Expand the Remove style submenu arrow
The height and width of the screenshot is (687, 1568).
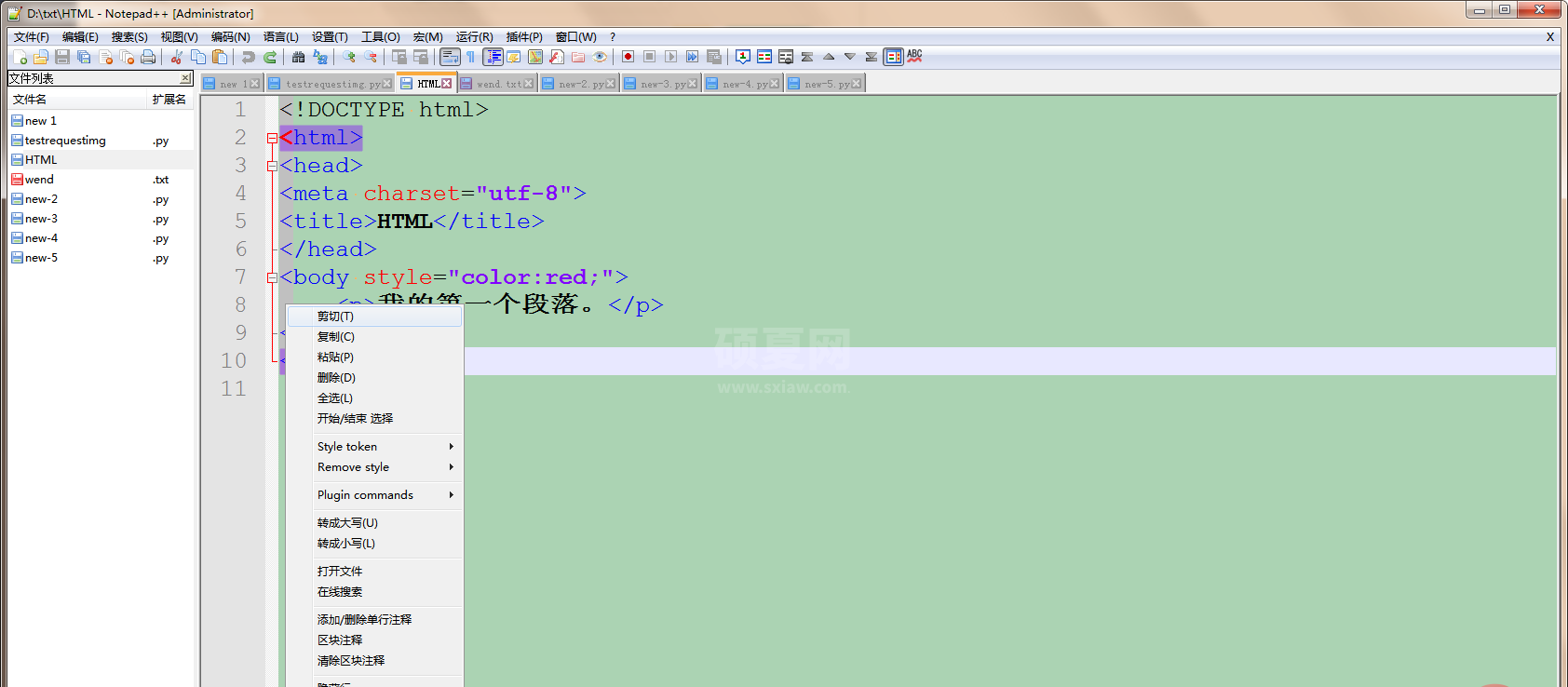click(x=452, y=467)
